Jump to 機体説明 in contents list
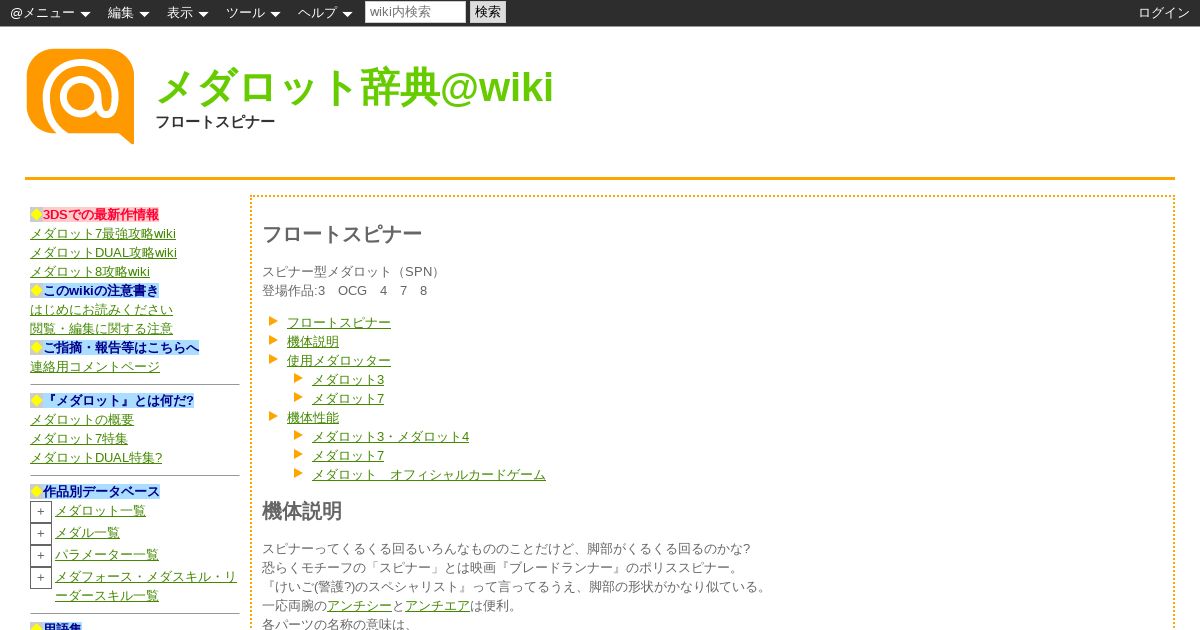The height and width of the screenshot is (630, 1200). [x=313, y=342]
